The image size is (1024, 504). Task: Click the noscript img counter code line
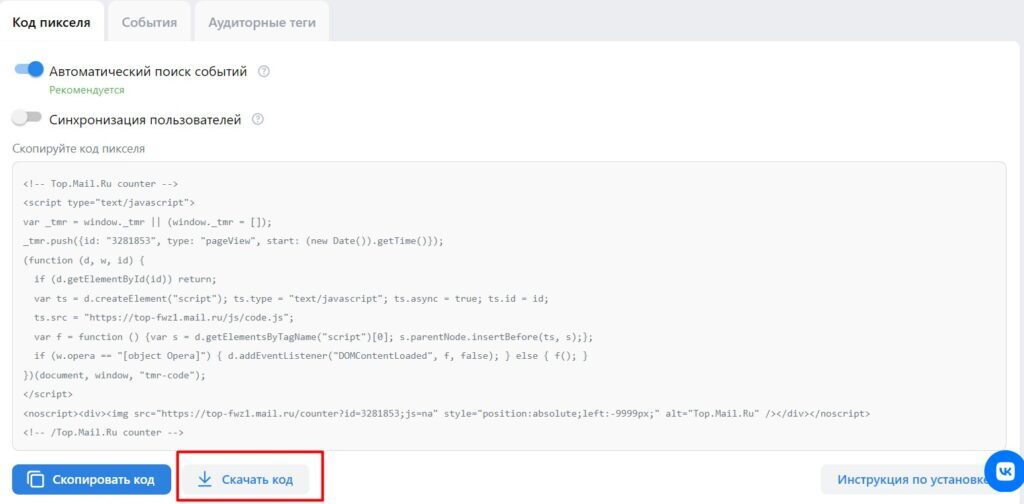(x=446, y=414)
